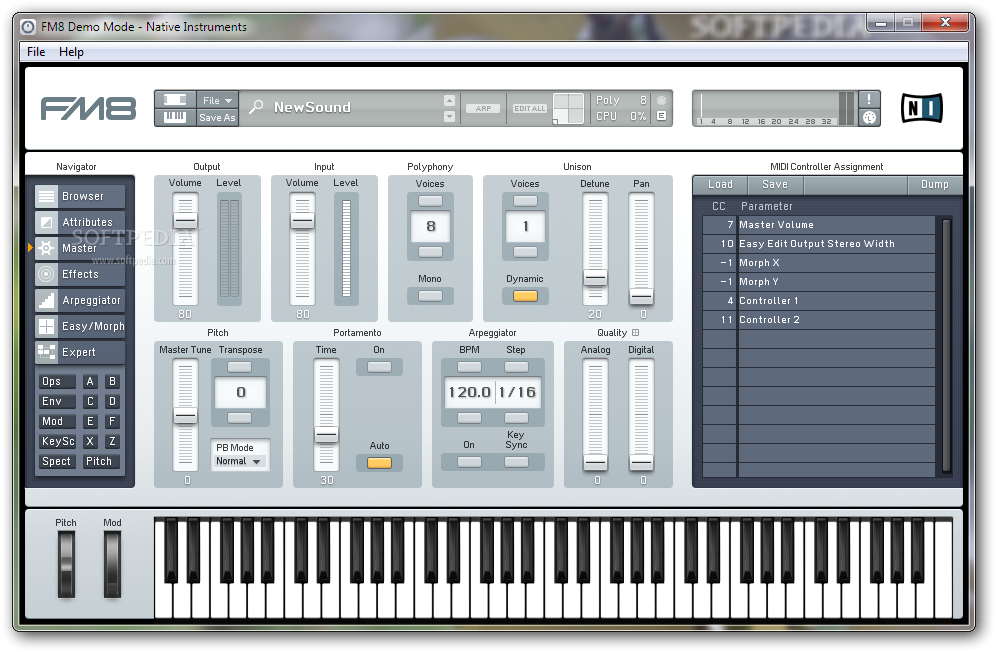Click the small E icon beside CPU
The image size is (996, 652).
[x=661, y=116]
